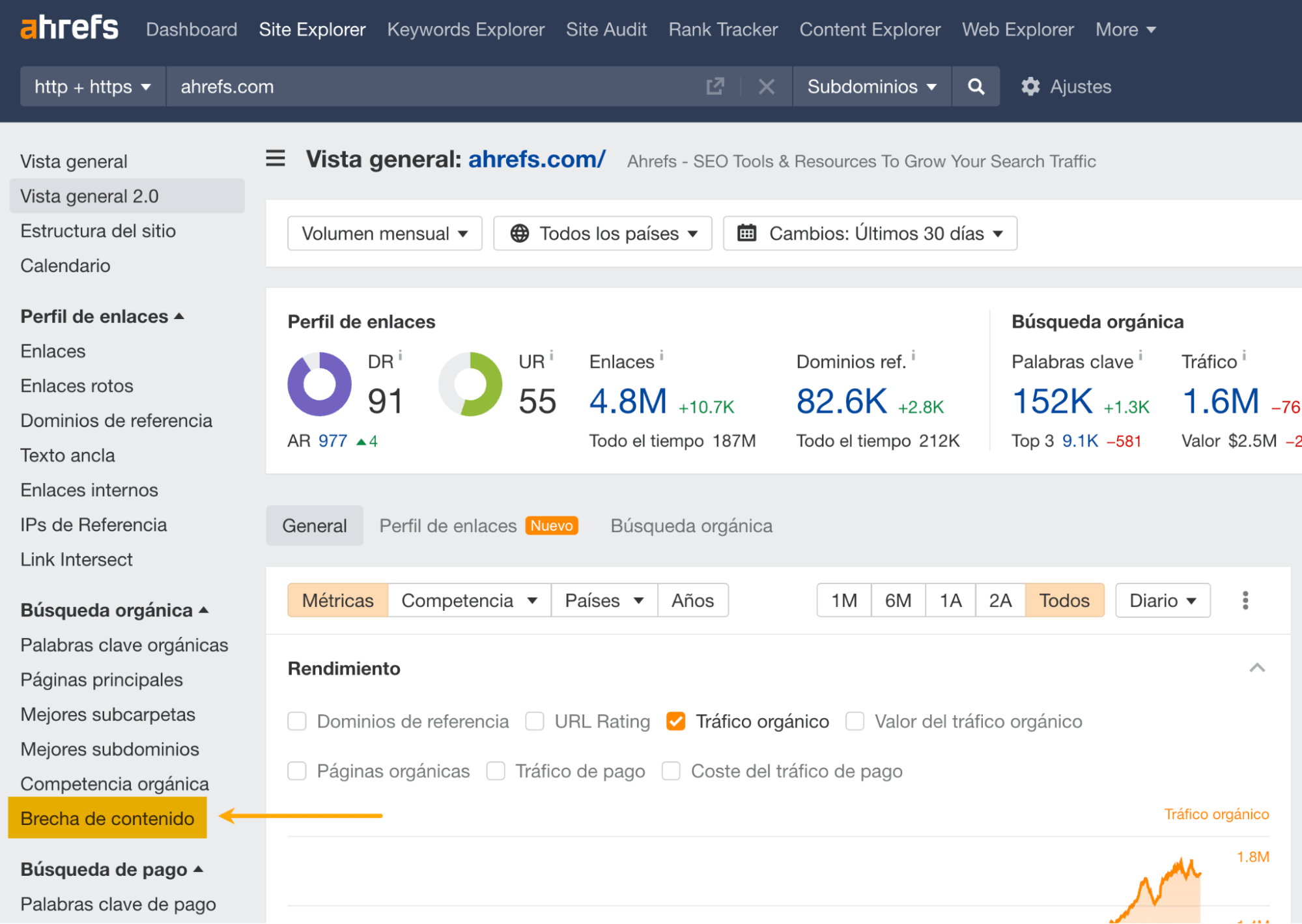Open Ajustes settings gear
The height and width of the screenshot is (924, 1302).
(x=1031, y=86)
